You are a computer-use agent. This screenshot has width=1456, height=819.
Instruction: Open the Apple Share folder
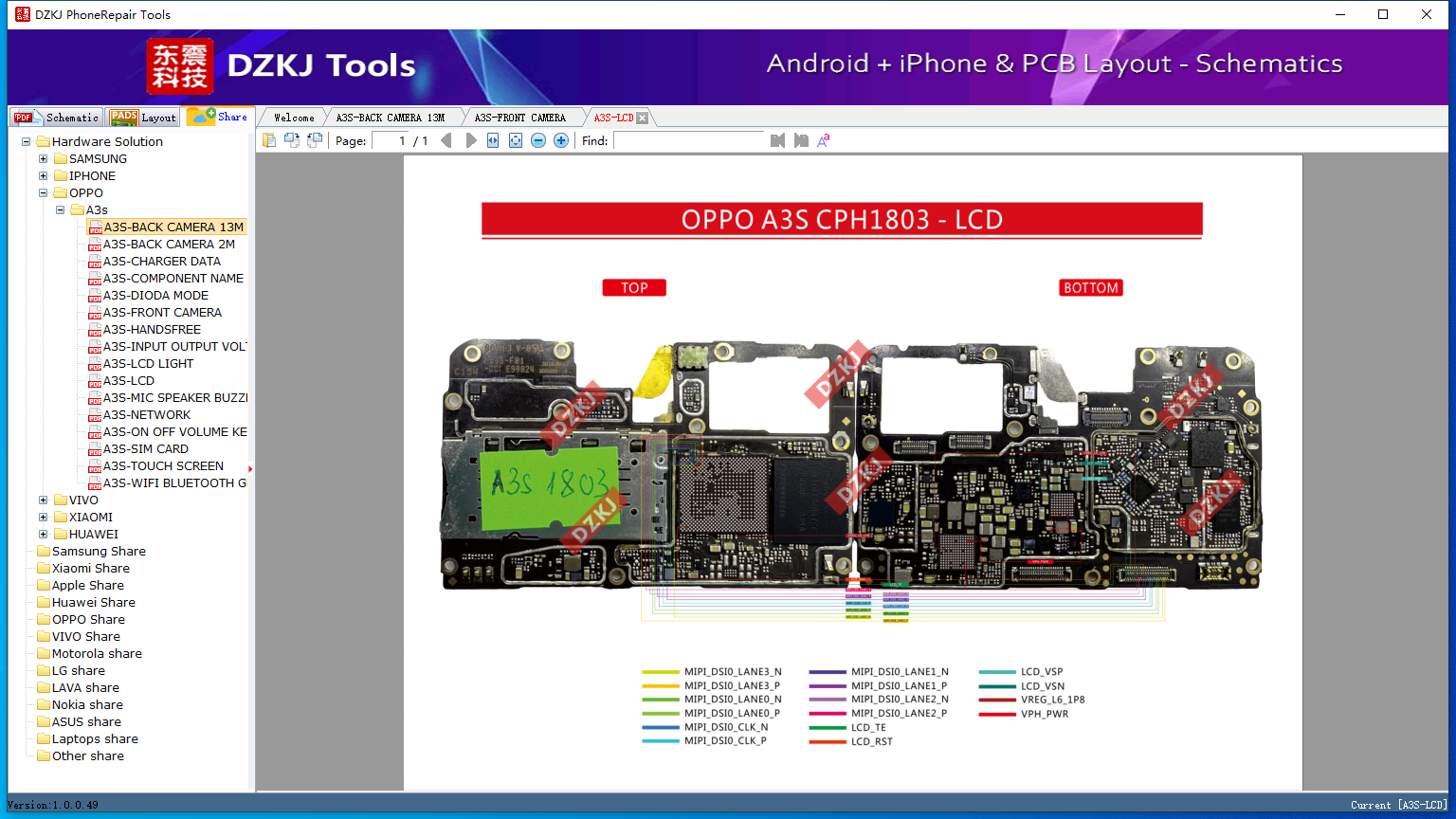[x=87, y=586]
